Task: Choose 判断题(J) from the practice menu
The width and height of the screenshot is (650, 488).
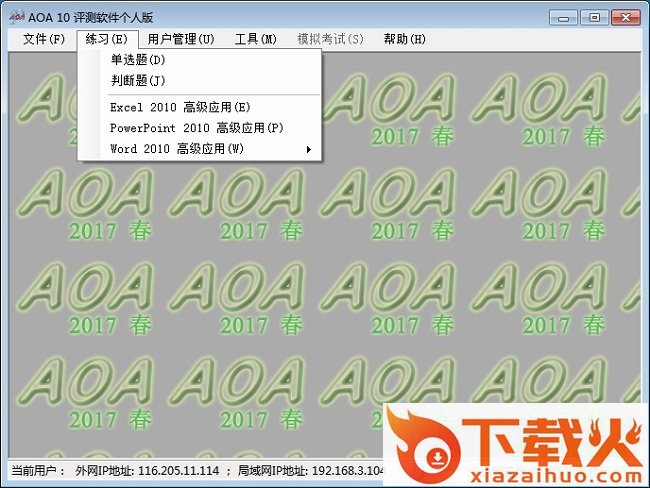Action: 199,80
